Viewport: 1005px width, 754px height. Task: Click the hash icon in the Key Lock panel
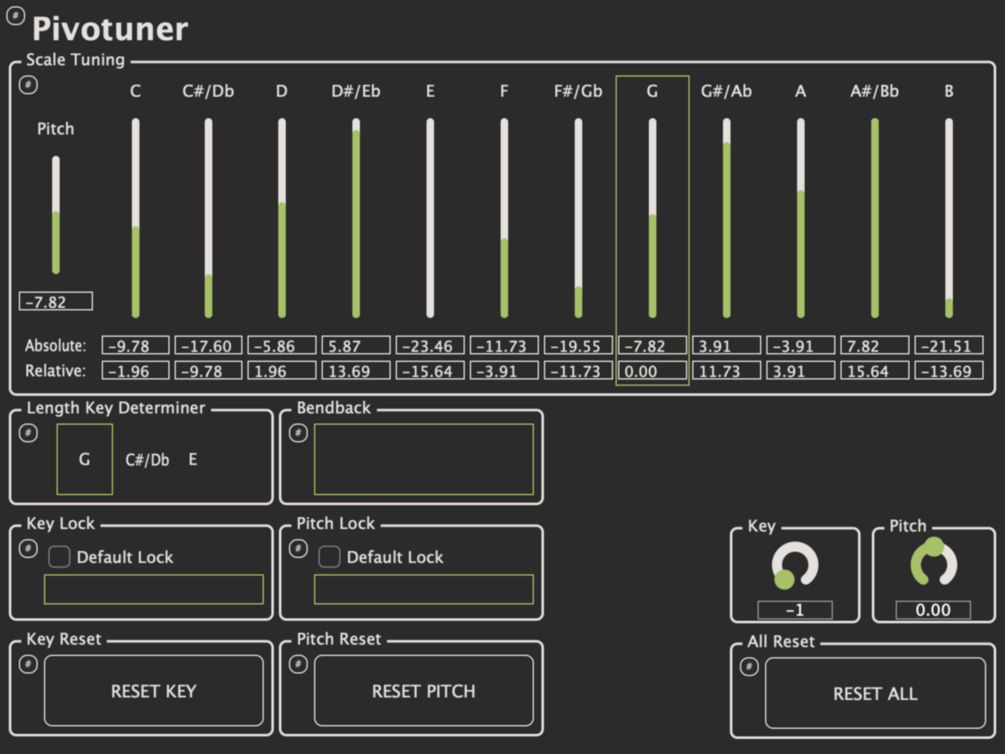[28, 548]
